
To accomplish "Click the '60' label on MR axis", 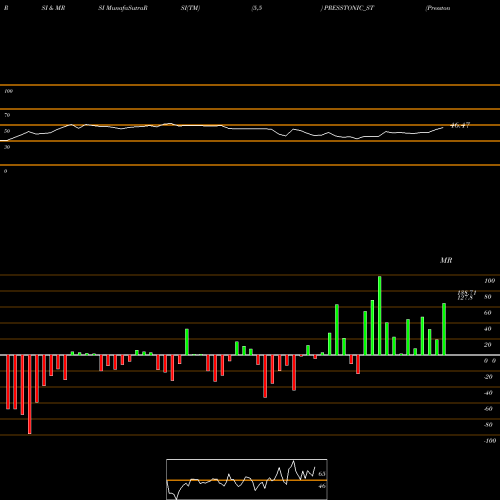I will [x=488, y=313].
